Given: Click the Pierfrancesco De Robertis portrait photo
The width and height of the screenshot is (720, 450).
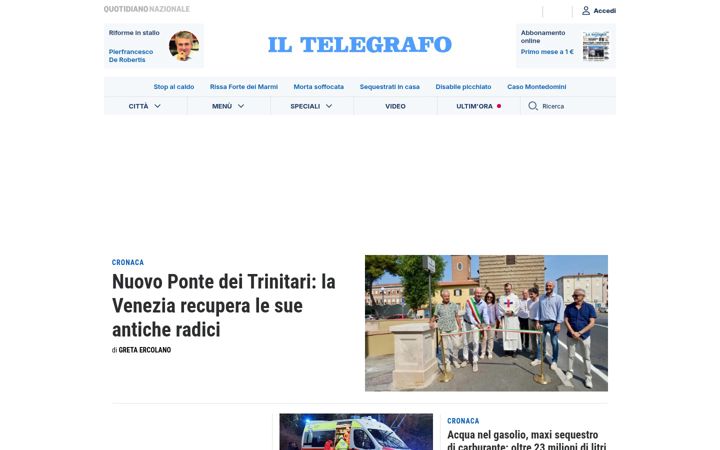Looking at the screenshot, I should [x=184, y=46].
